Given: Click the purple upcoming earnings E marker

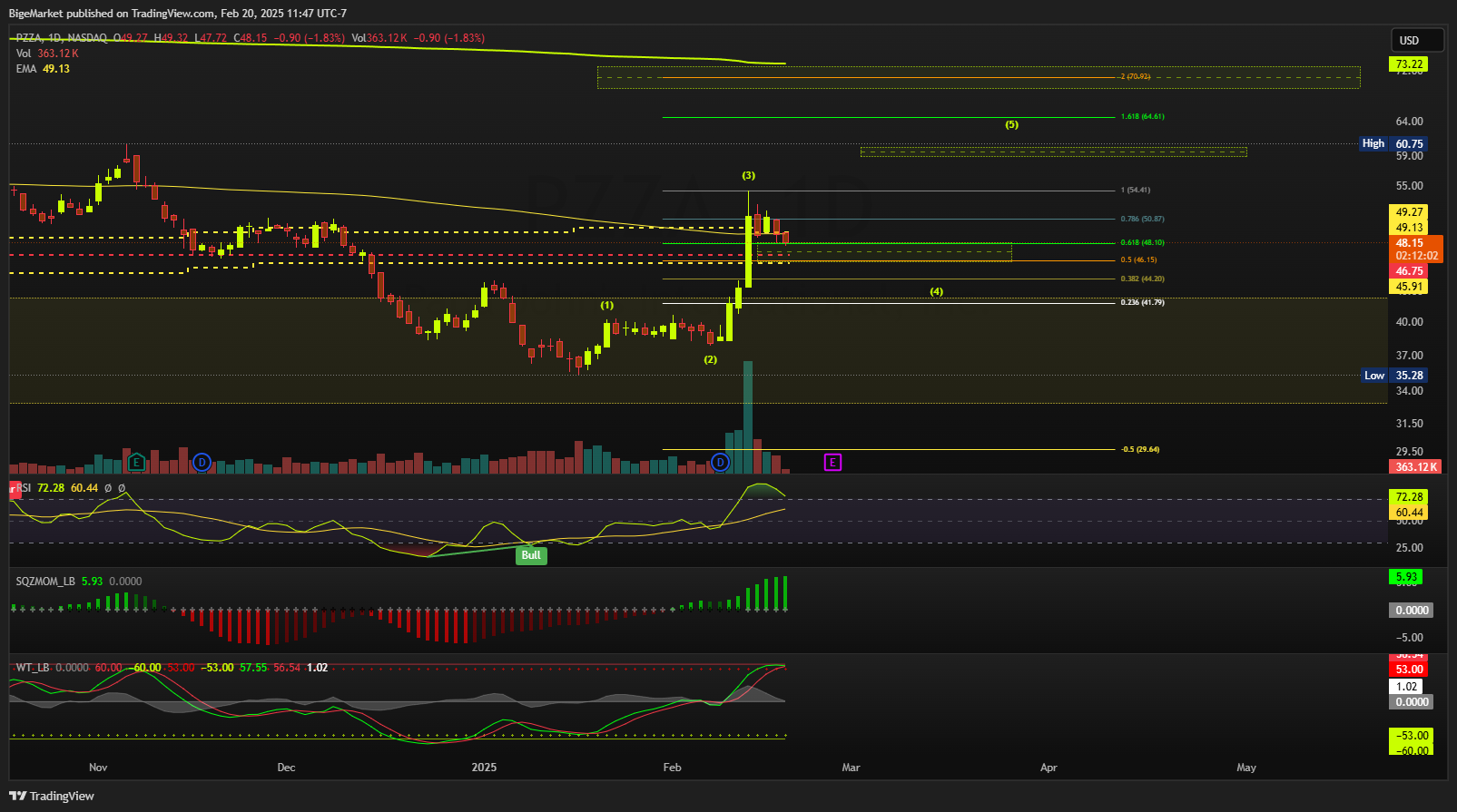Looking at the screenshot, I should coord(832,463).
